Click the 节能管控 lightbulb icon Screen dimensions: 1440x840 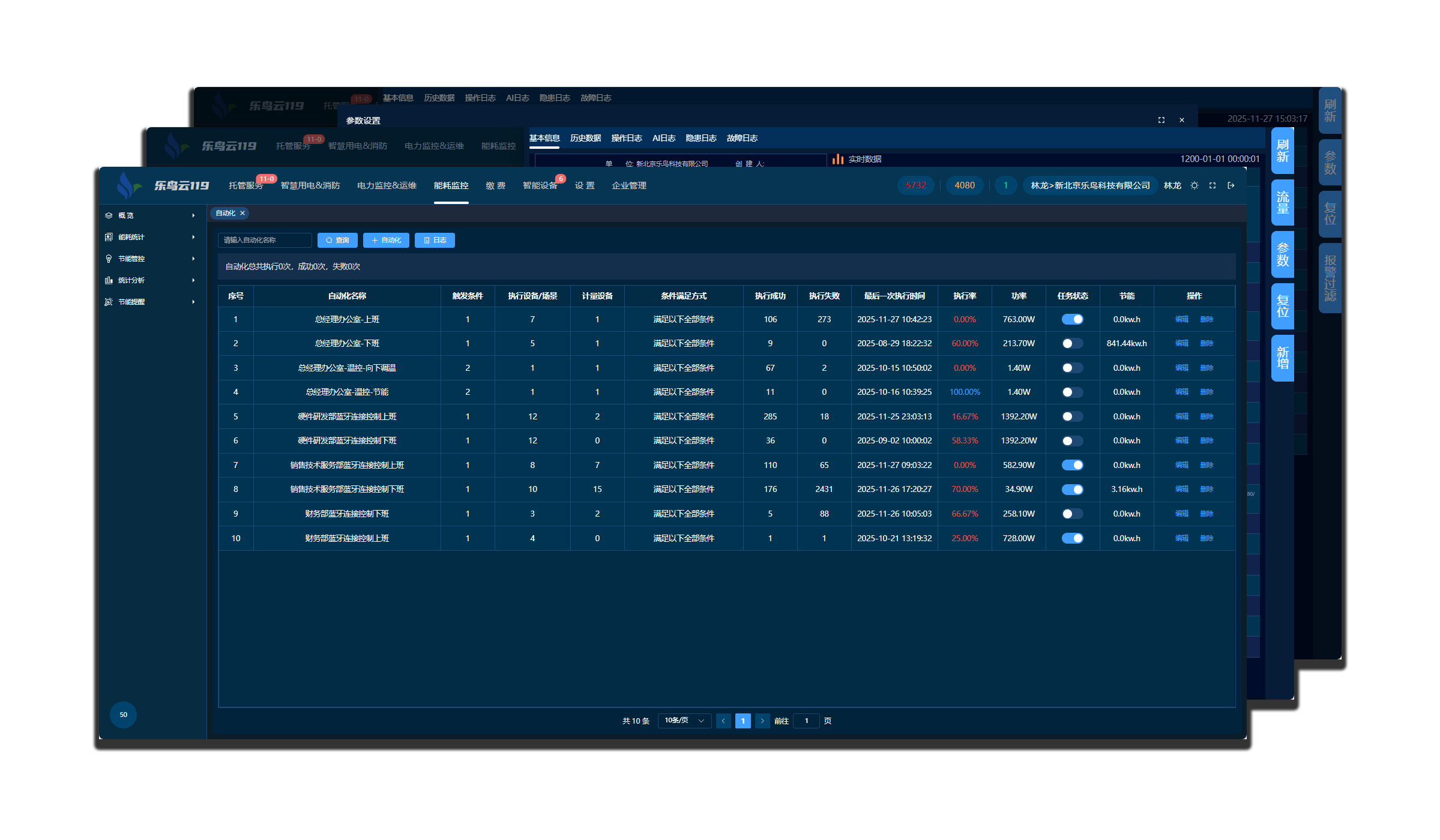tap(109, 259)
